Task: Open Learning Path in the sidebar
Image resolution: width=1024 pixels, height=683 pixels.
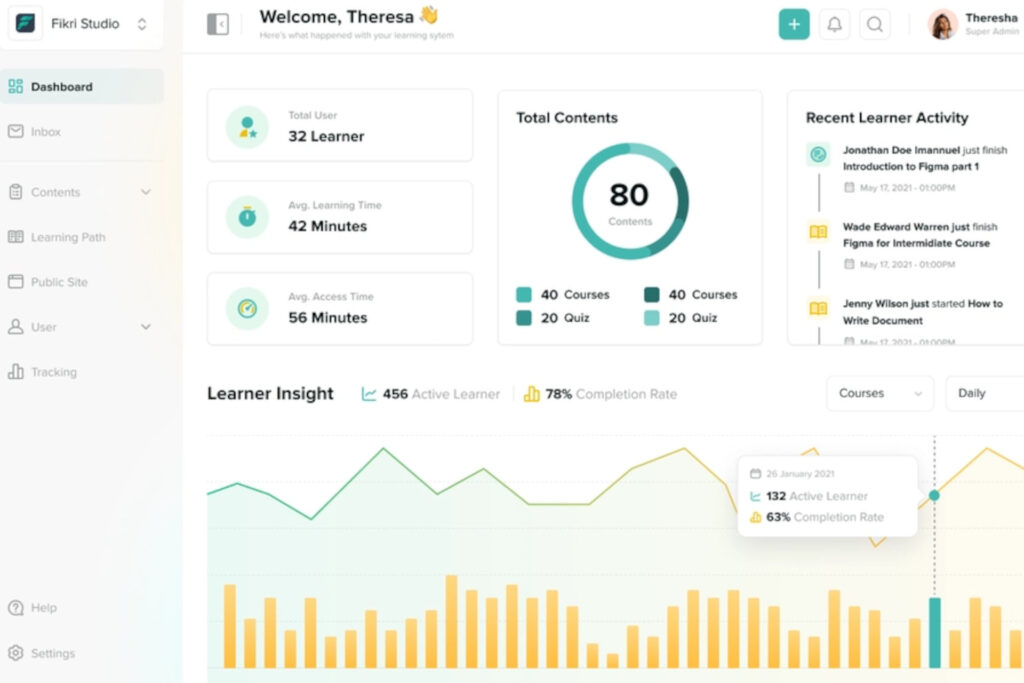Action: (x=67, y=237)
